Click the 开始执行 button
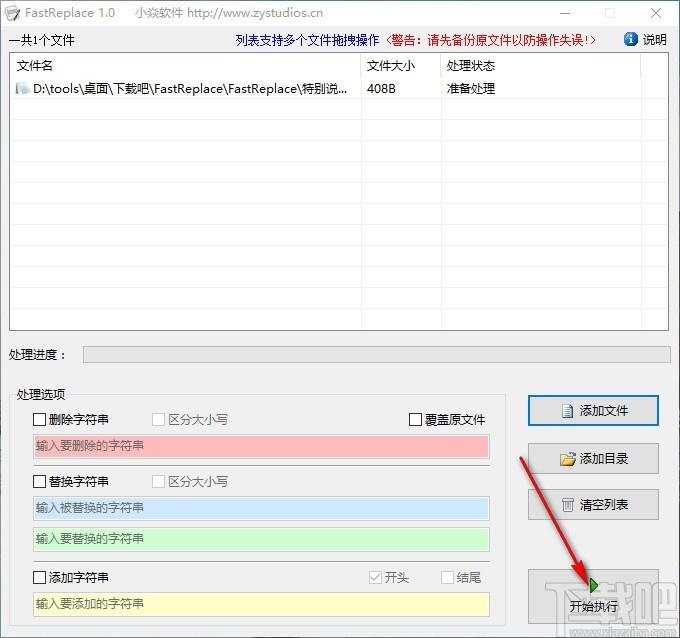This screenshot has height=638, width=680. 593,597
